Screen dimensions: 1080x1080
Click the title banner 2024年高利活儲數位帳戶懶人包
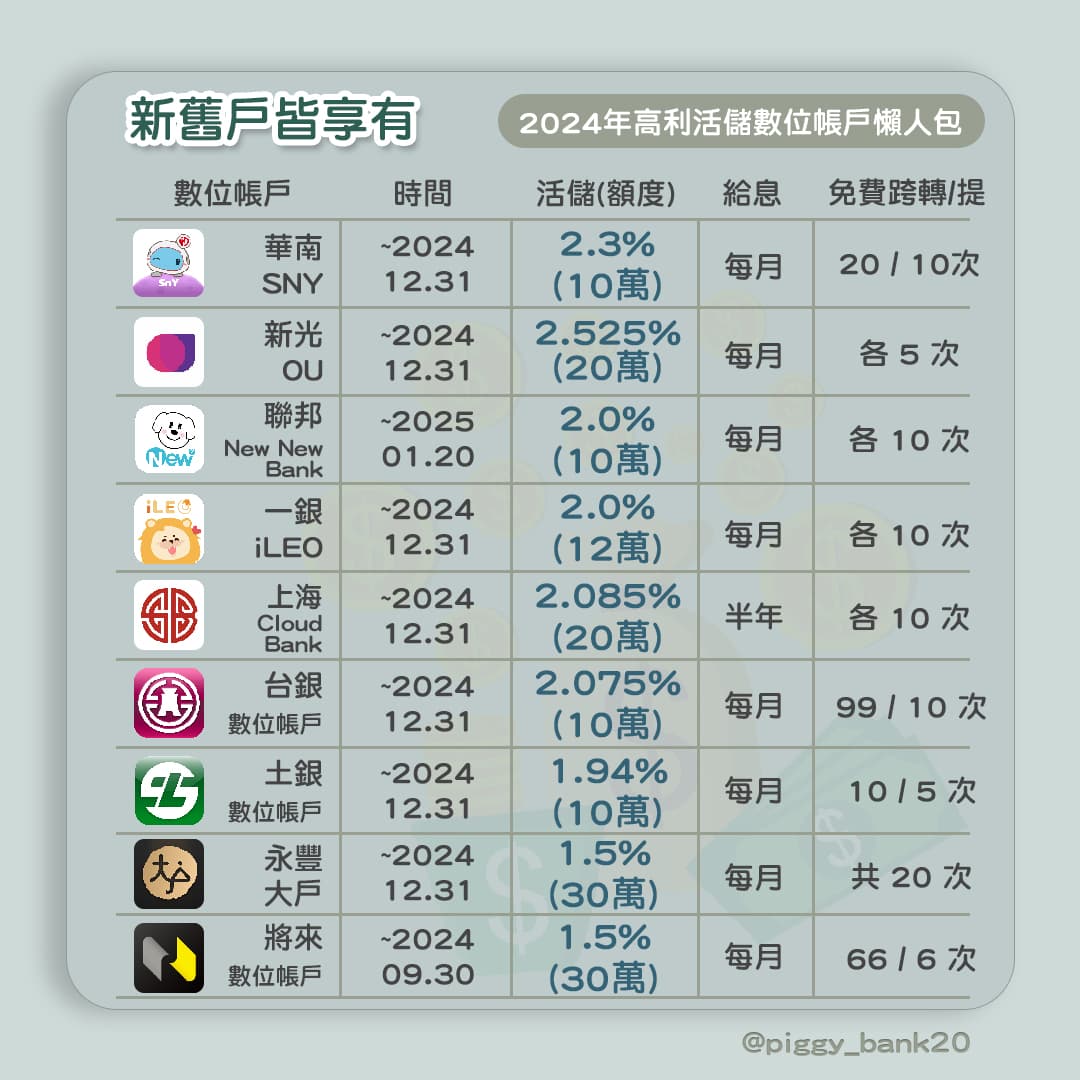point(740,122)
